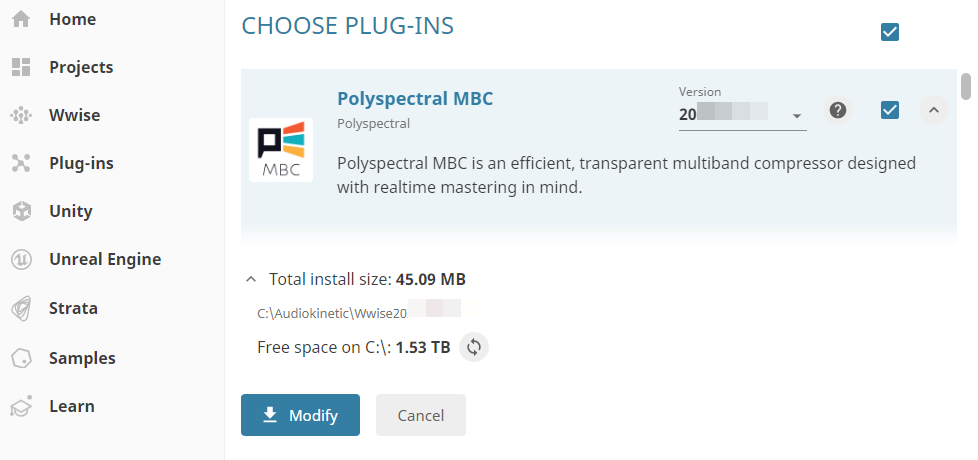Click the Plug-ins nodes icon
Screen dimensions: 978x460
click(x=21, y=163)
